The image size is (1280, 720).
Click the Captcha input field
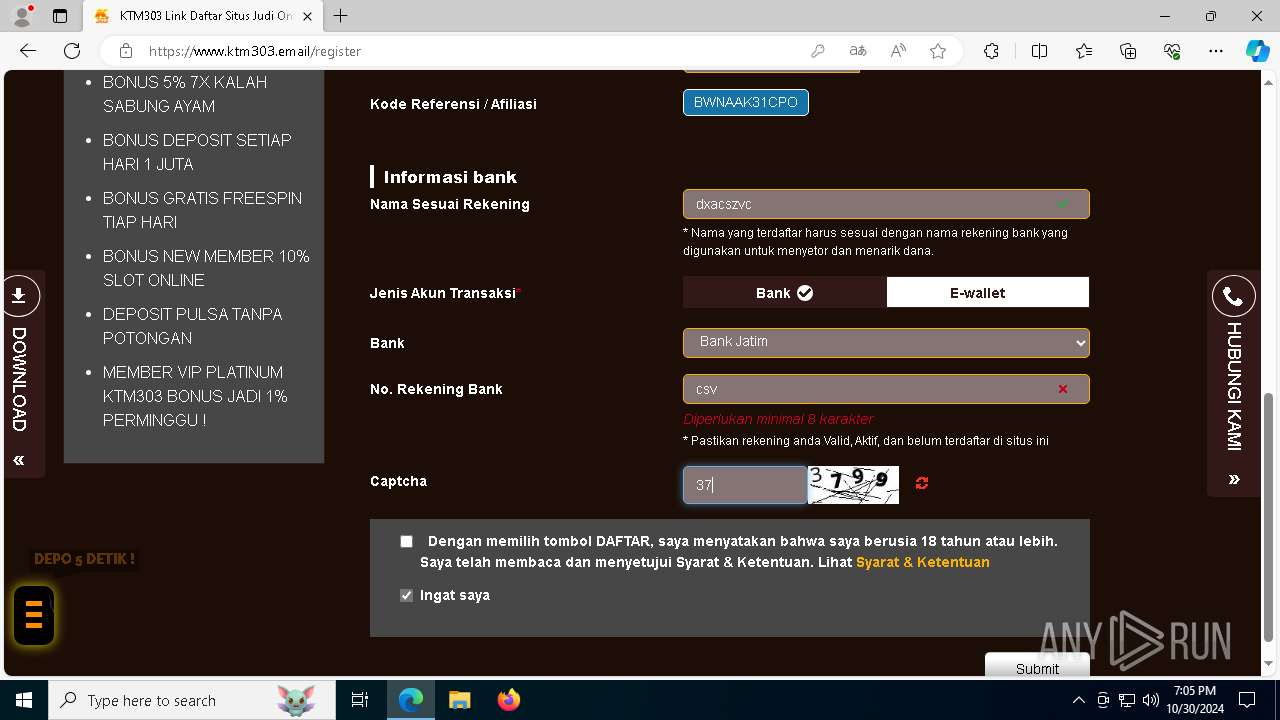(x=745, y=485)
